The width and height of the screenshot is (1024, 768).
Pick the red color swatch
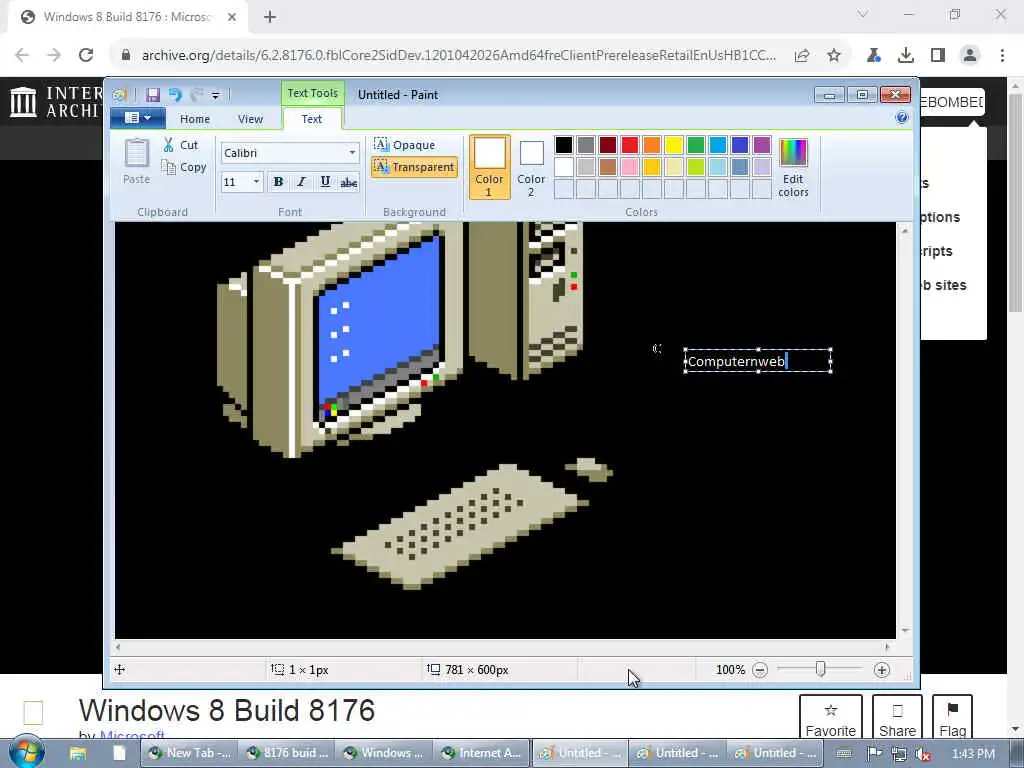630,144
